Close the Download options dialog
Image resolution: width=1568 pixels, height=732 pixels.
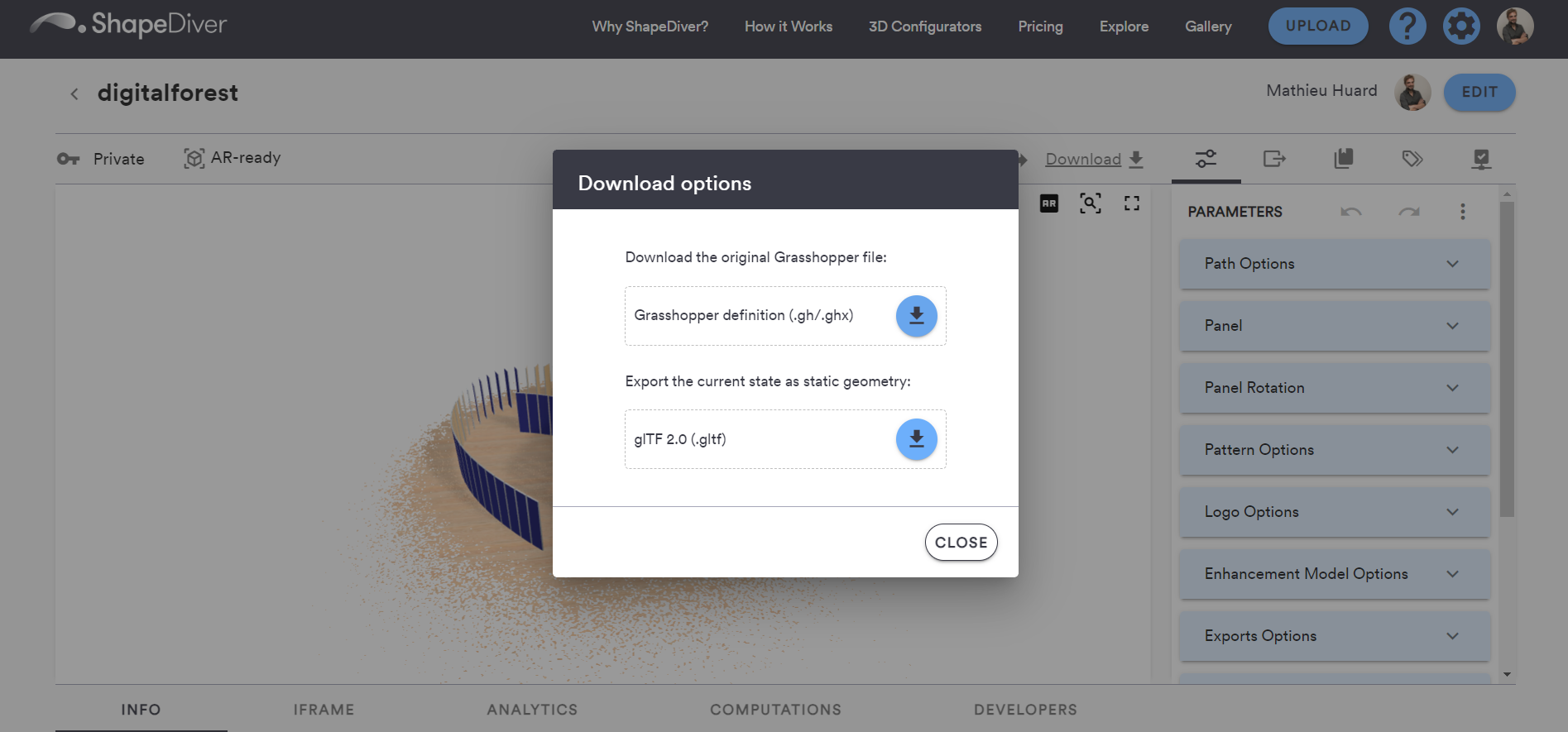961,543
